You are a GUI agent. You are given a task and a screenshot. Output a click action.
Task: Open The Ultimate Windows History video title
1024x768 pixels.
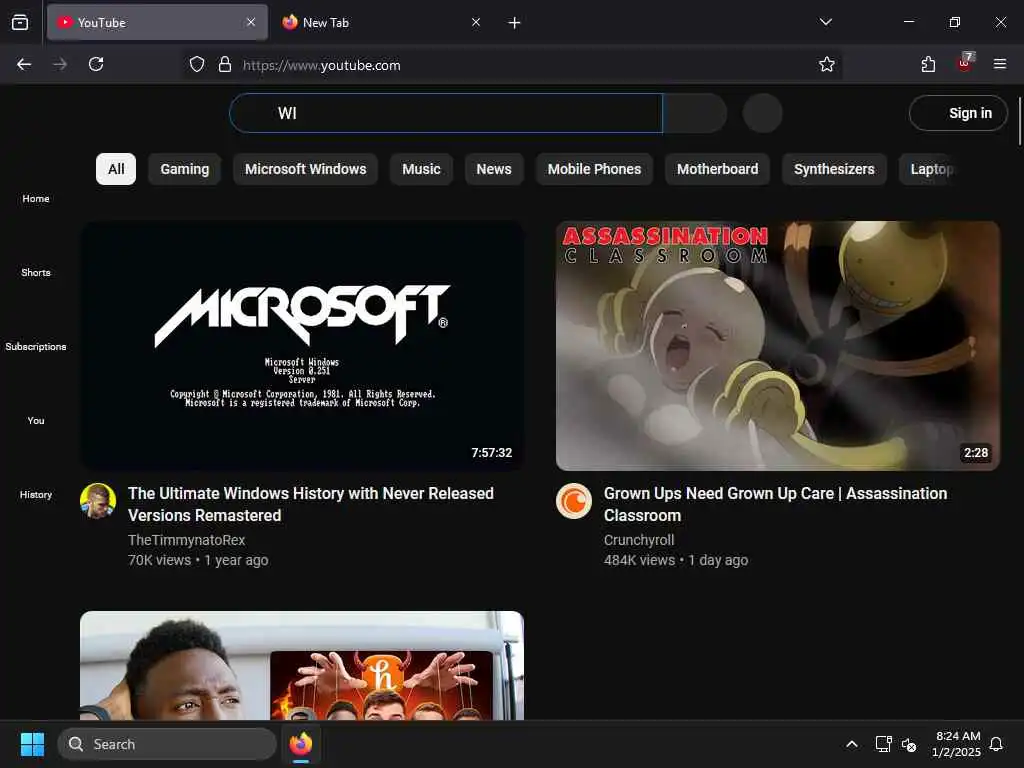click(311, 504)
